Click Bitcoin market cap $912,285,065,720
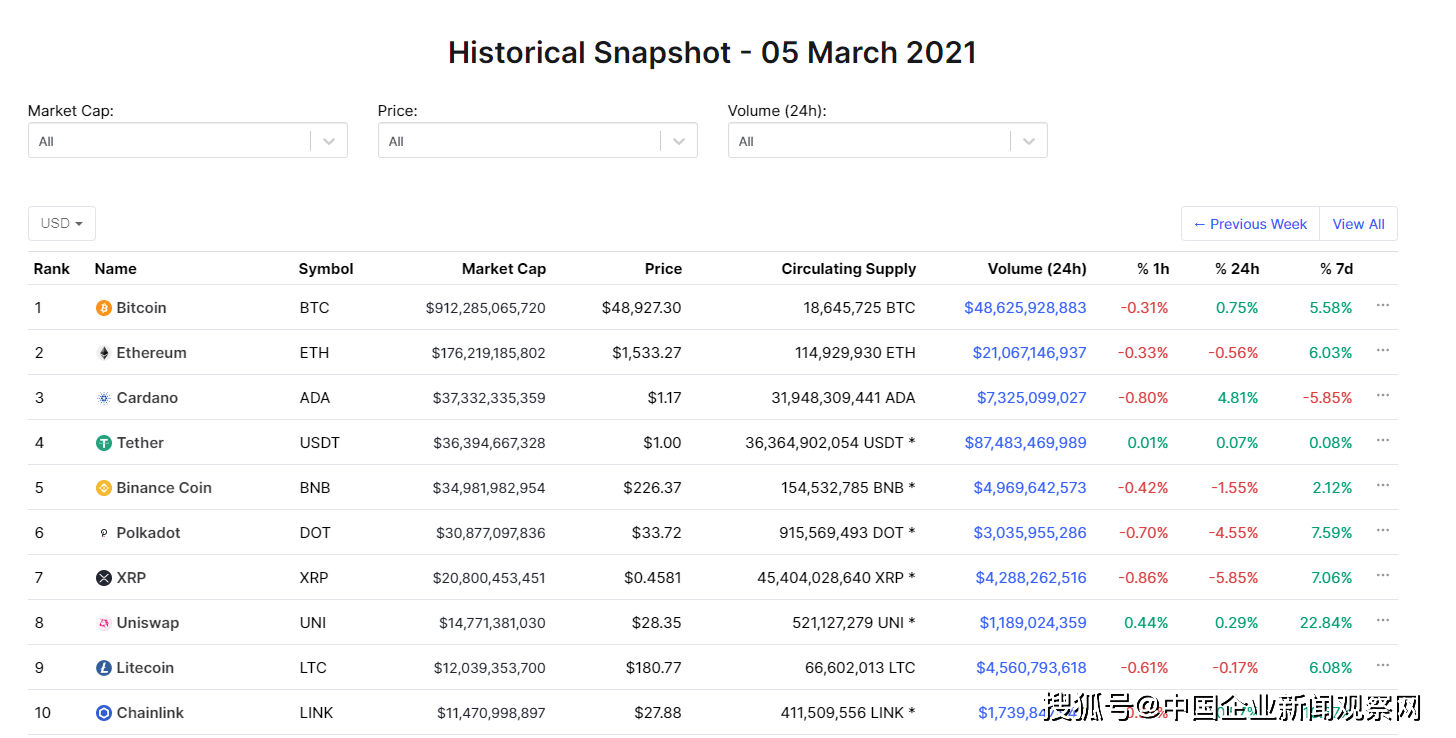The width and height of the screenshot is (1456, 738). coord(486,308)
